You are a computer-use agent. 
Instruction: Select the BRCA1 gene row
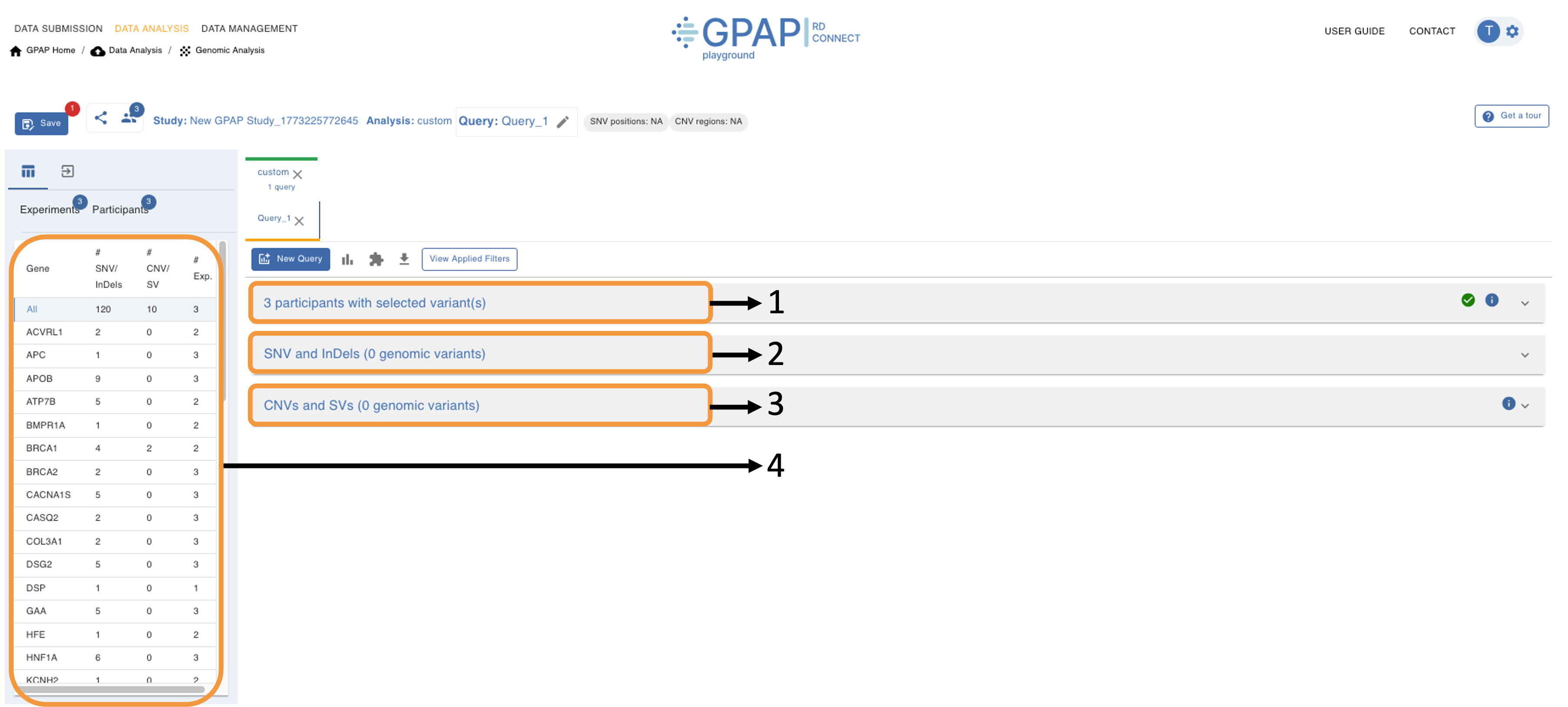pyautogui.click(x=41, y=448)
